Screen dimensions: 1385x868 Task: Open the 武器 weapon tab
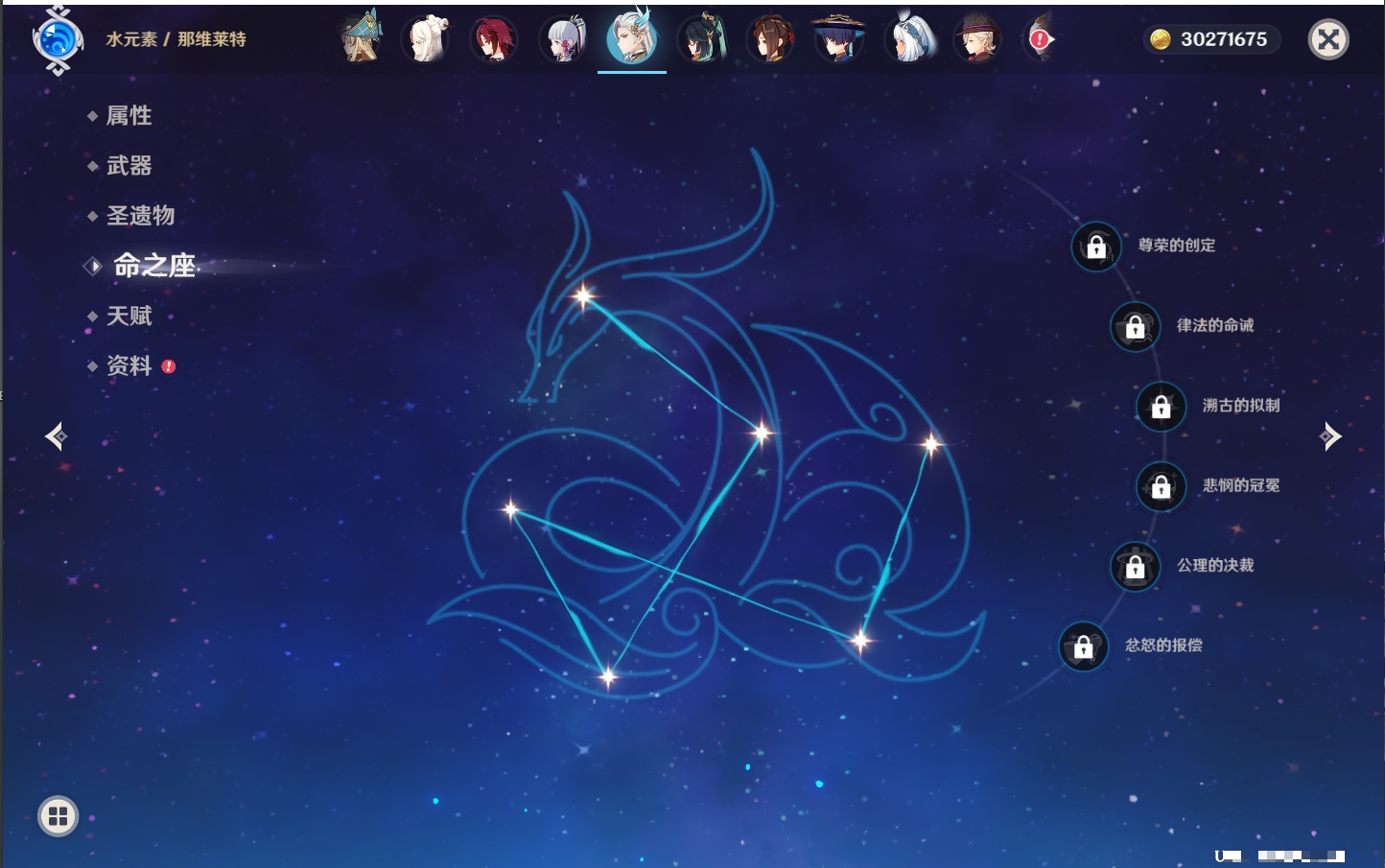point(129,166)
